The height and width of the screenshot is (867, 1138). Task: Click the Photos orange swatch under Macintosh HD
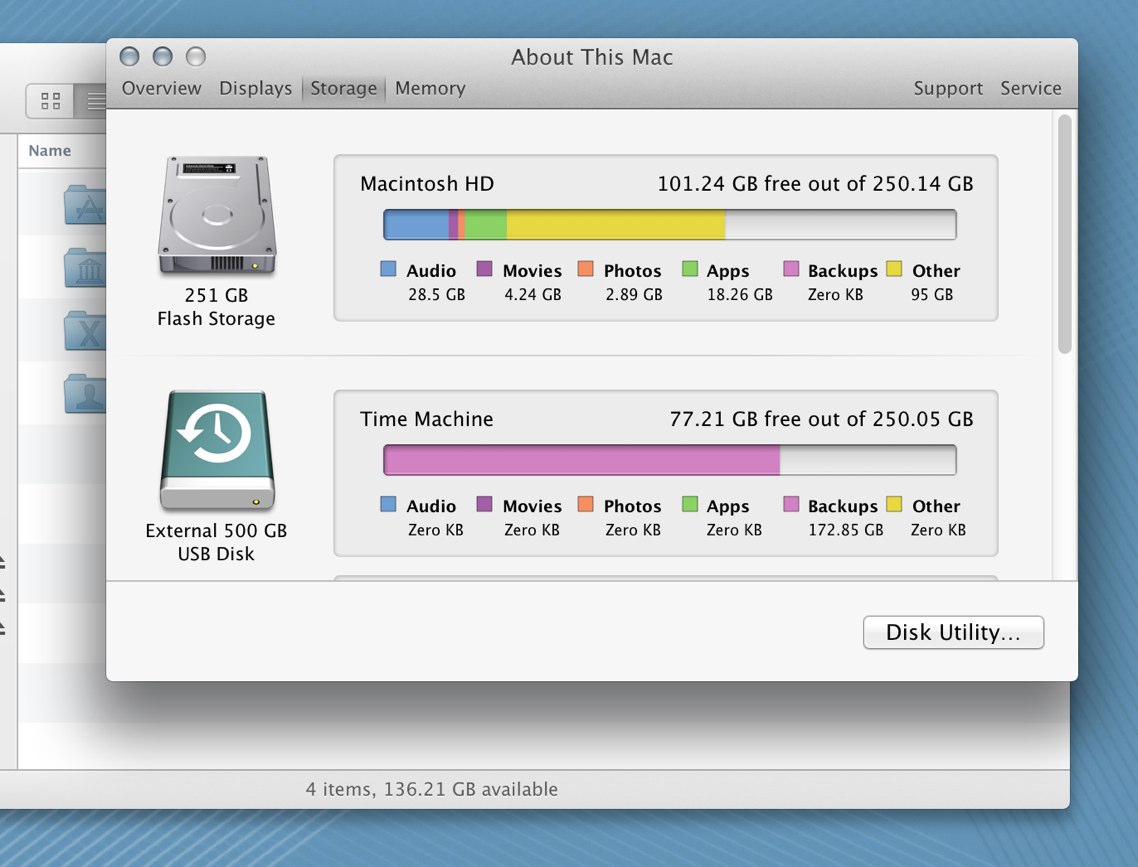pyautogui.click(x=586, y=269)
